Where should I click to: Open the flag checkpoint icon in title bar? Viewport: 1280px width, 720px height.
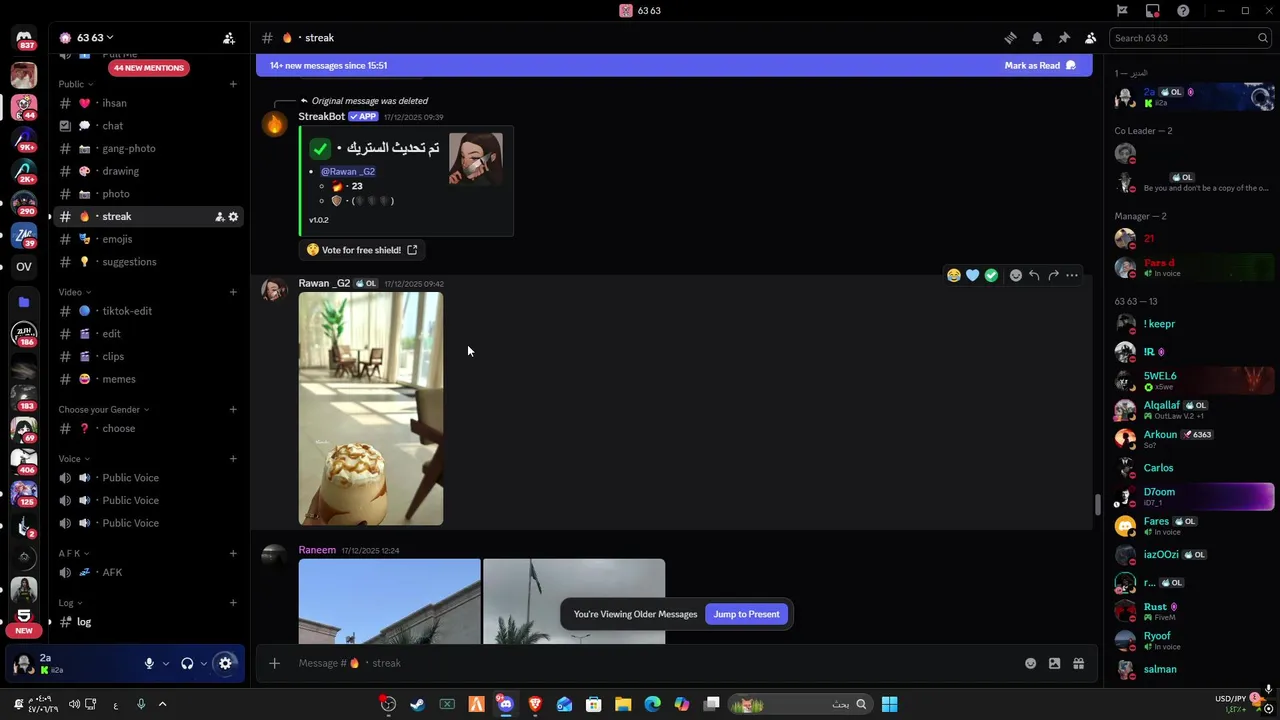(x=1122, y=11)
